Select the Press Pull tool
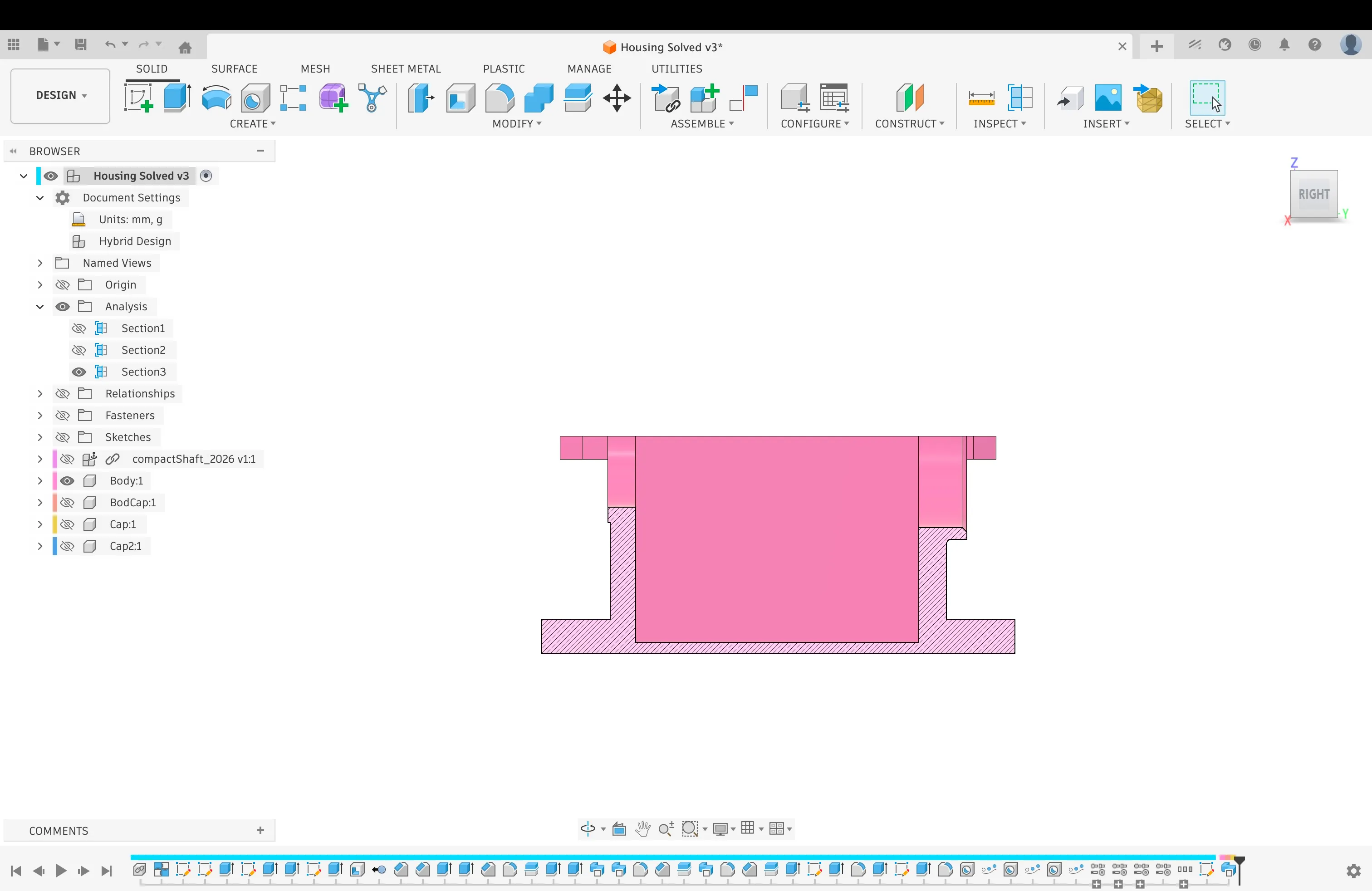 click(x=420, y=98)
